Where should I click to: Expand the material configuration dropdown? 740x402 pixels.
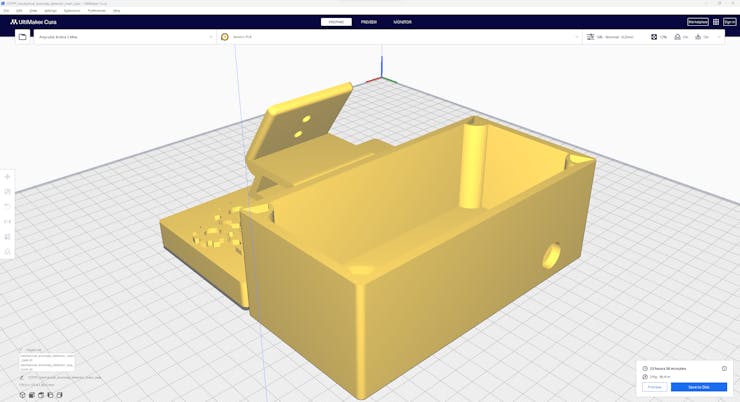click(x=577, y=37)
